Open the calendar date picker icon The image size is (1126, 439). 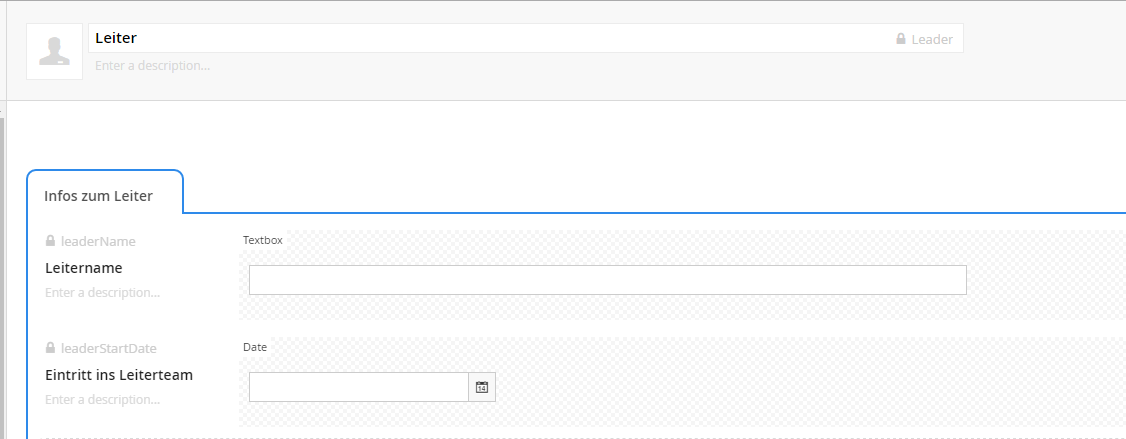pyautogui.click(x=482, y=387)
